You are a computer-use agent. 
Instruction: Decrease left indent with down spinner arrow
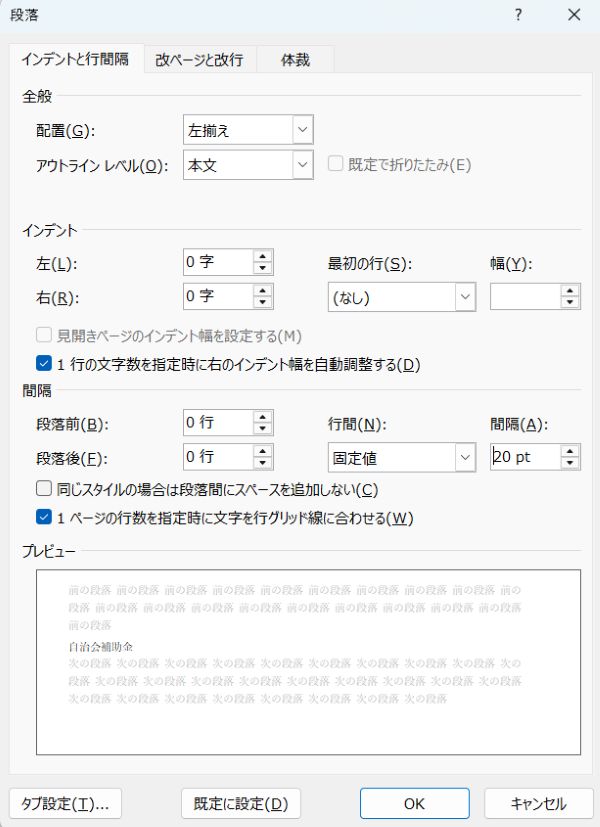click(263, 268)
